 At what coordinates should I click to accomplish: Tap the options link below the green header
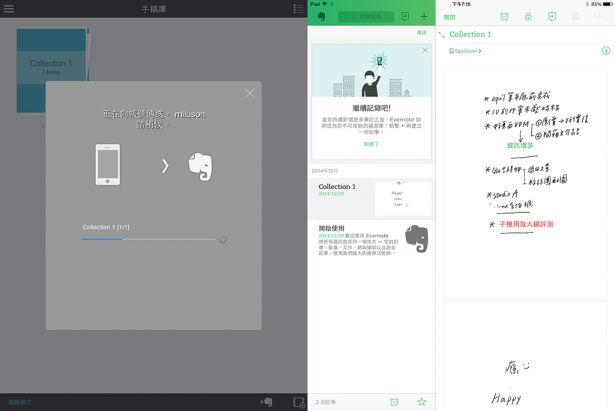tap(421, 33)
